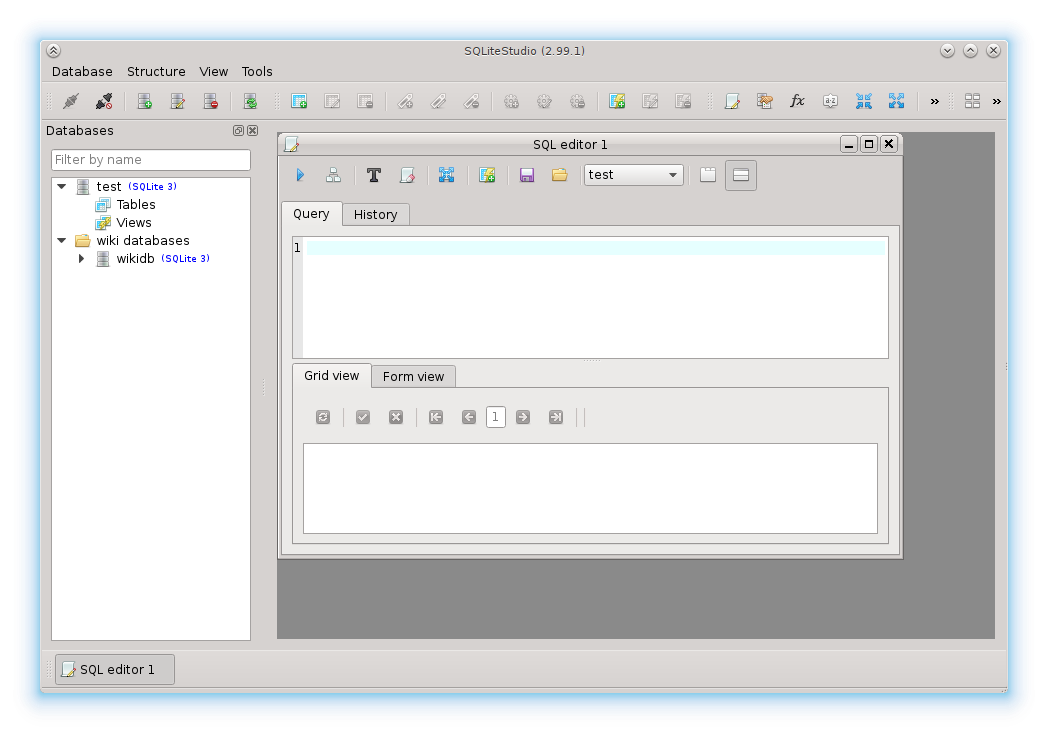The image size is (1048, 733).
Task: Click the Delete table icon in main toolbar
Action: click(x=365, y=102)
